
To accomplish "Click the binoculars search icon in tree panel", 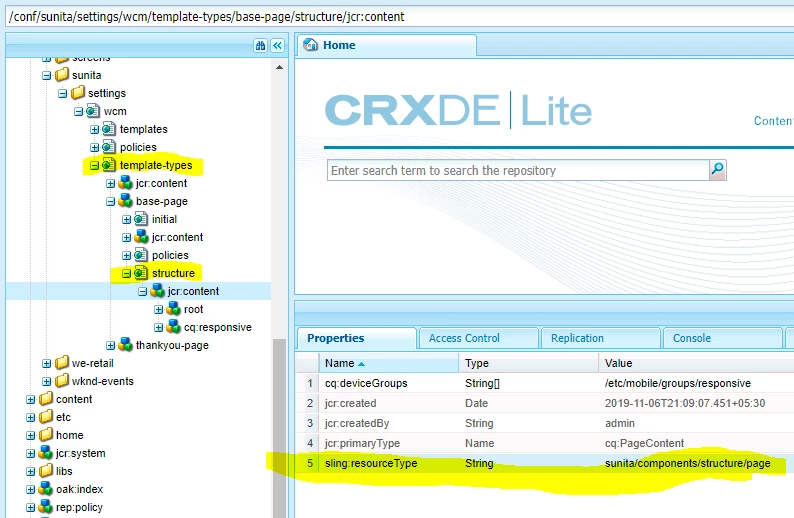I will pos(260,46).
